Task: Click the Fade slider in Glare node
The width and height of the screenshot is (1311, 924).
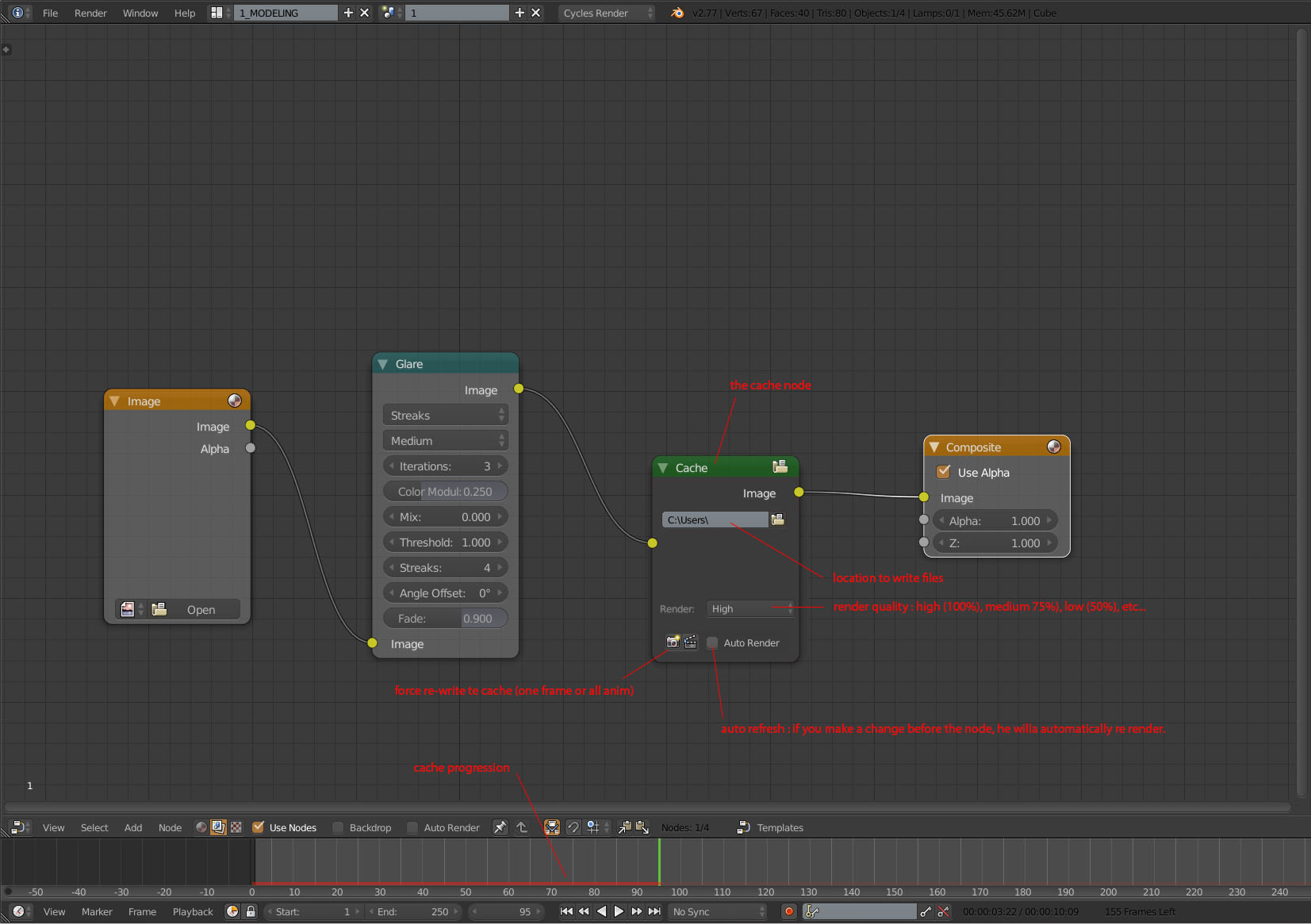Action: pyautogui.click(x=446, y=618)
